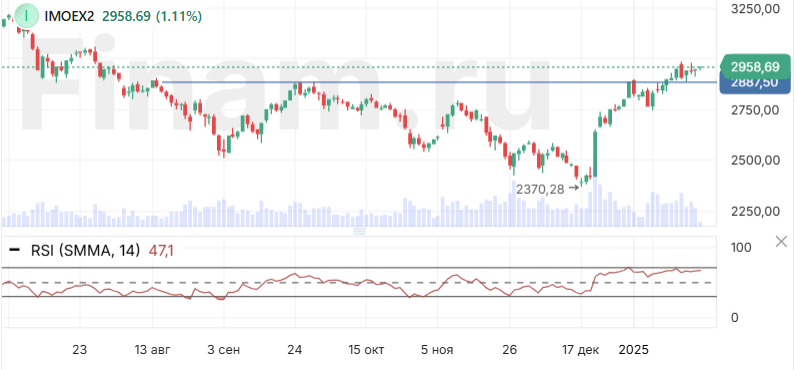Click the 2370,28 minimum price annotation
The height and width of the screenshot is (370, 795).
[540, 189]
